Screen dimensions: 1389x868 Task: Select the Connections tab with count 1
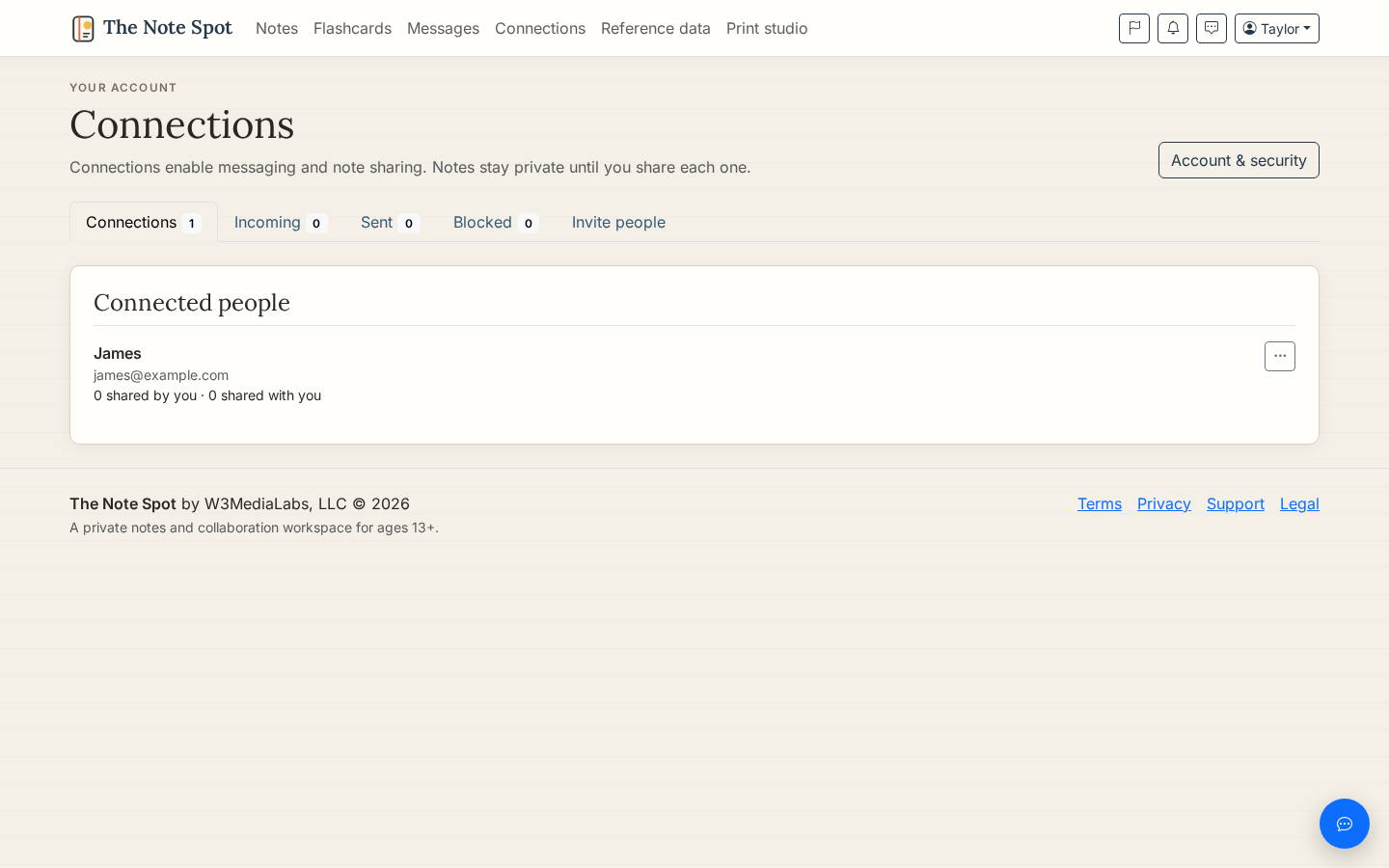144,222
